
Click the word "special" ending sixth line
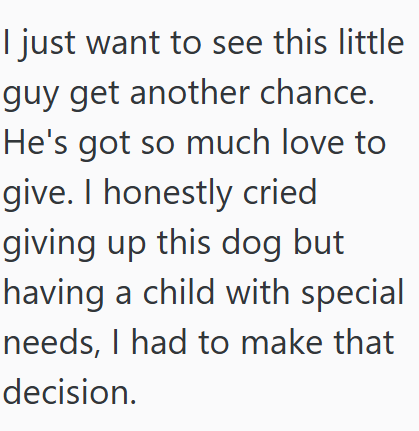353,295
